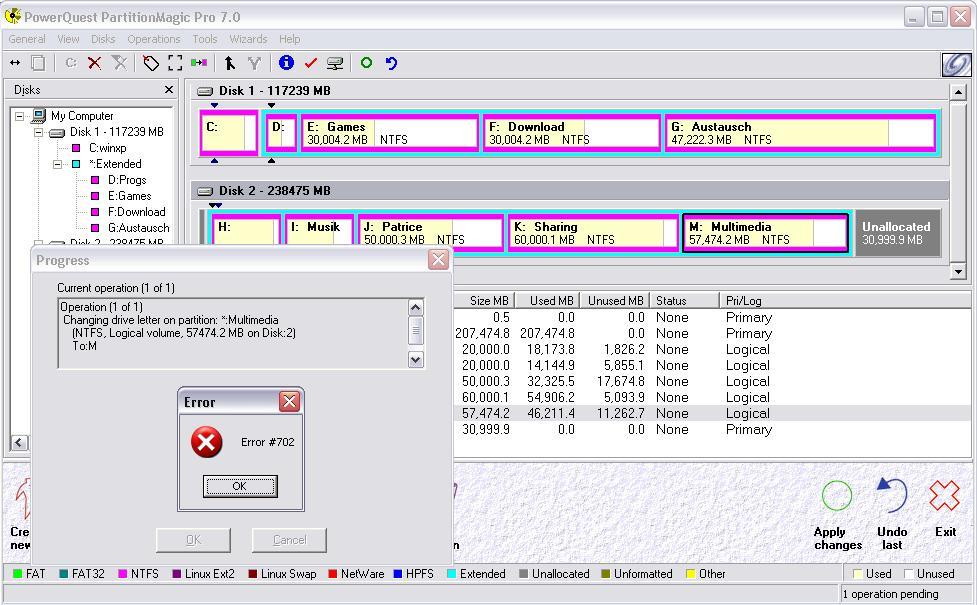Click the Label partition tag icon
This screenshot has width=977, height=605.
click(151, 63)
